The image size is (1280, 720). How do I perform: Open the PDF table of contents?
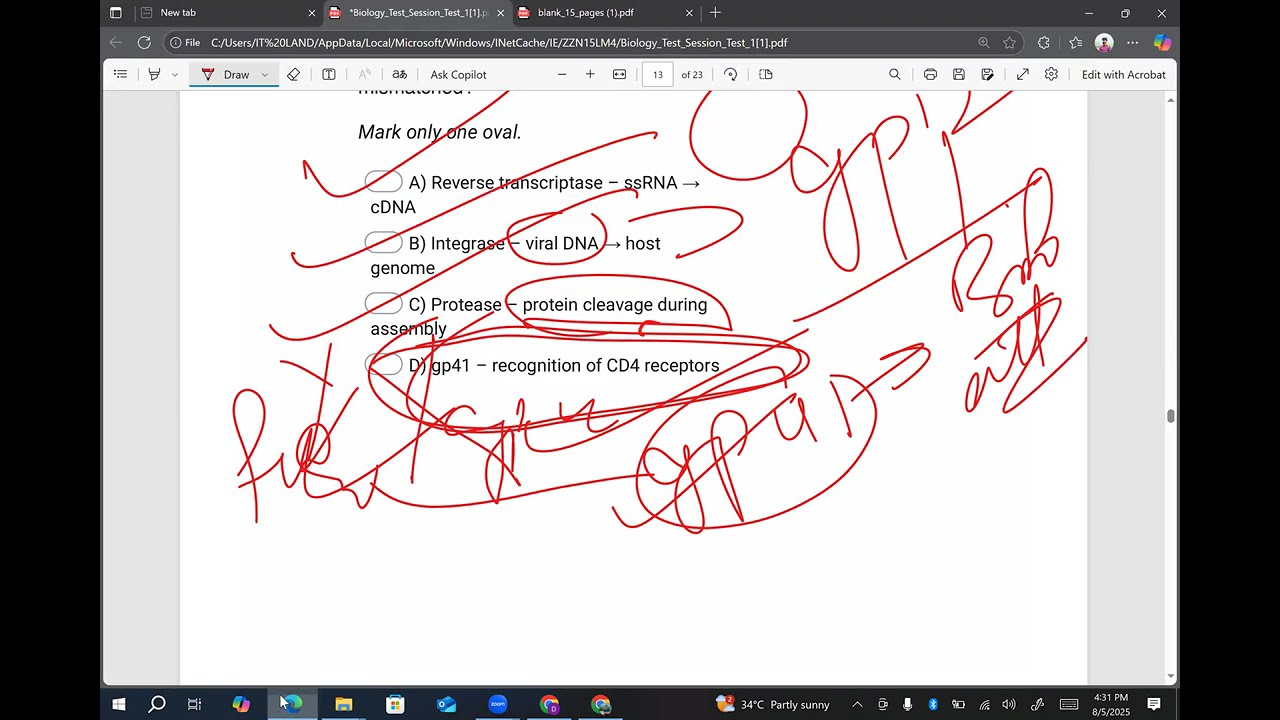click(121, 74)
